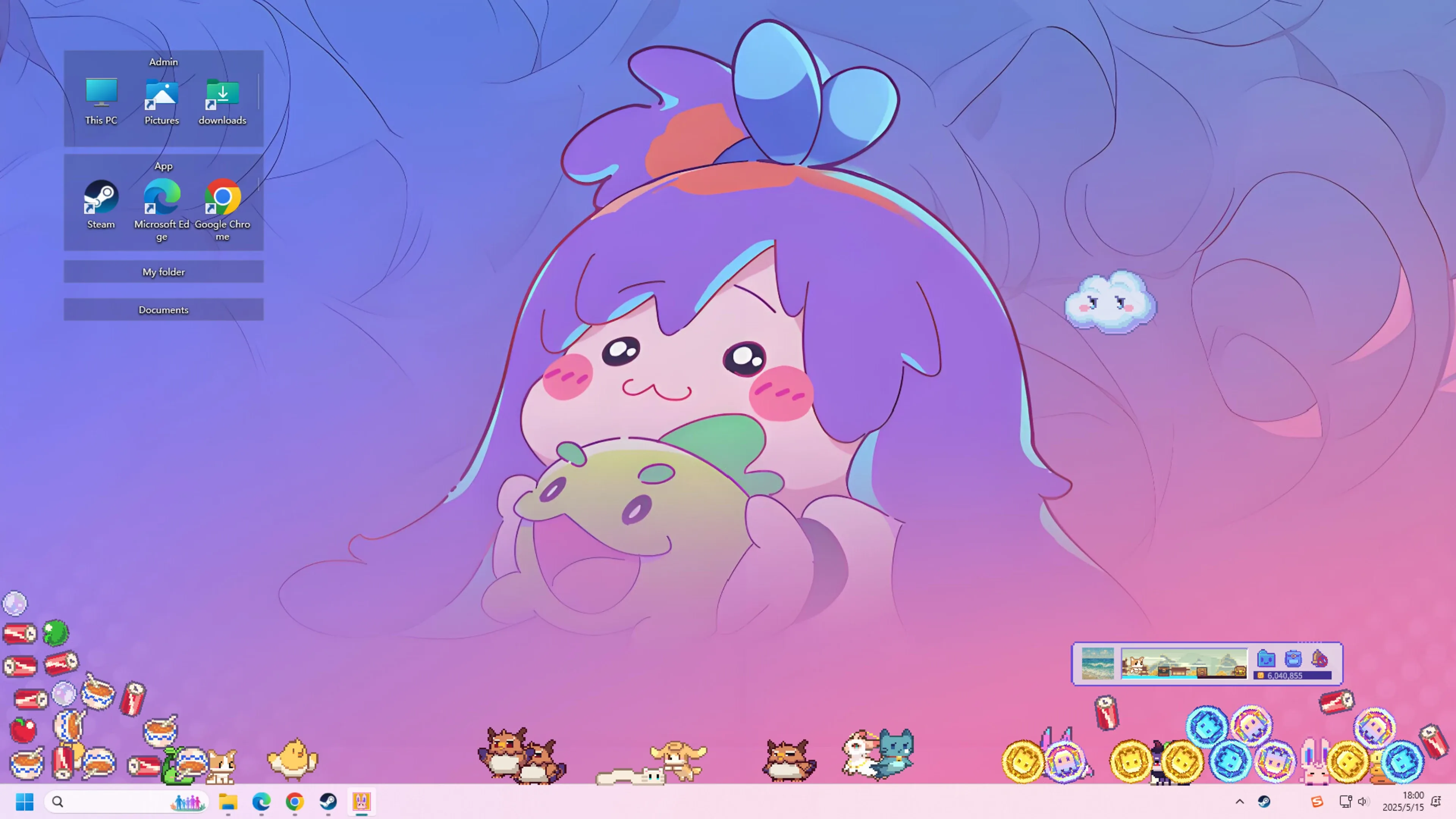Screen dimensions: 1456x819
Task: Open the This PC desktop icon
Action: (101, 102)
